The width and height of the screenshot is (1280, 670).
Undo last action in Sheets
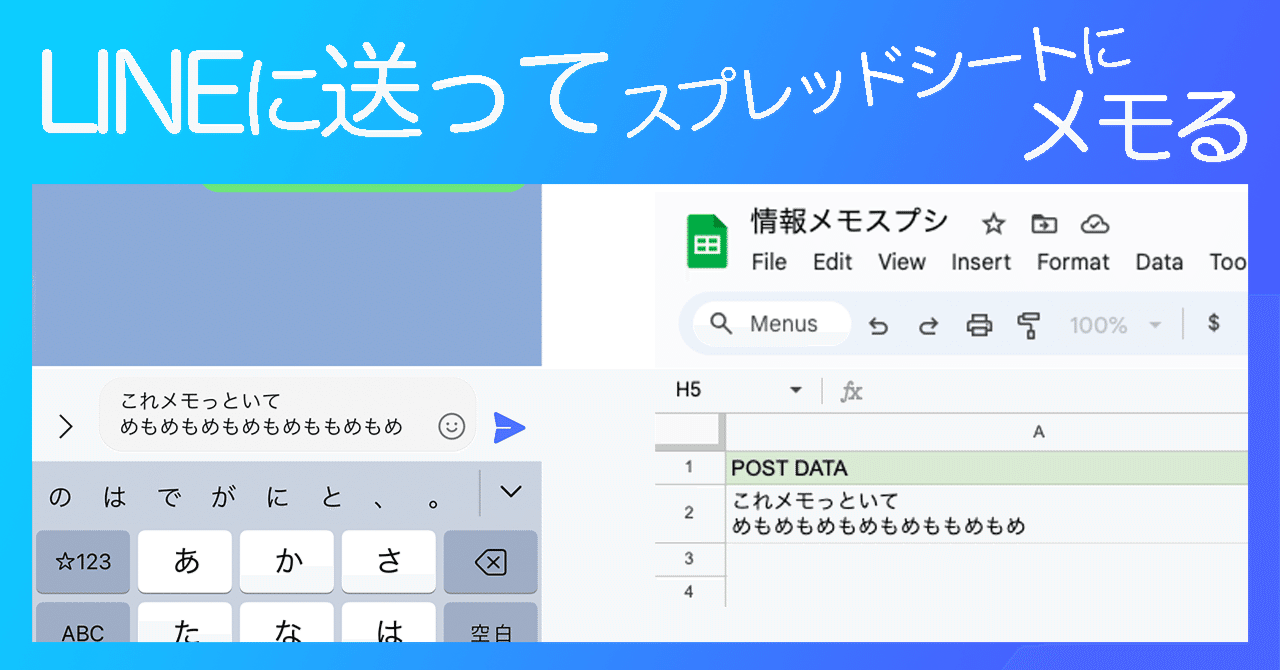pyautogui.click(x=879, y=325)
